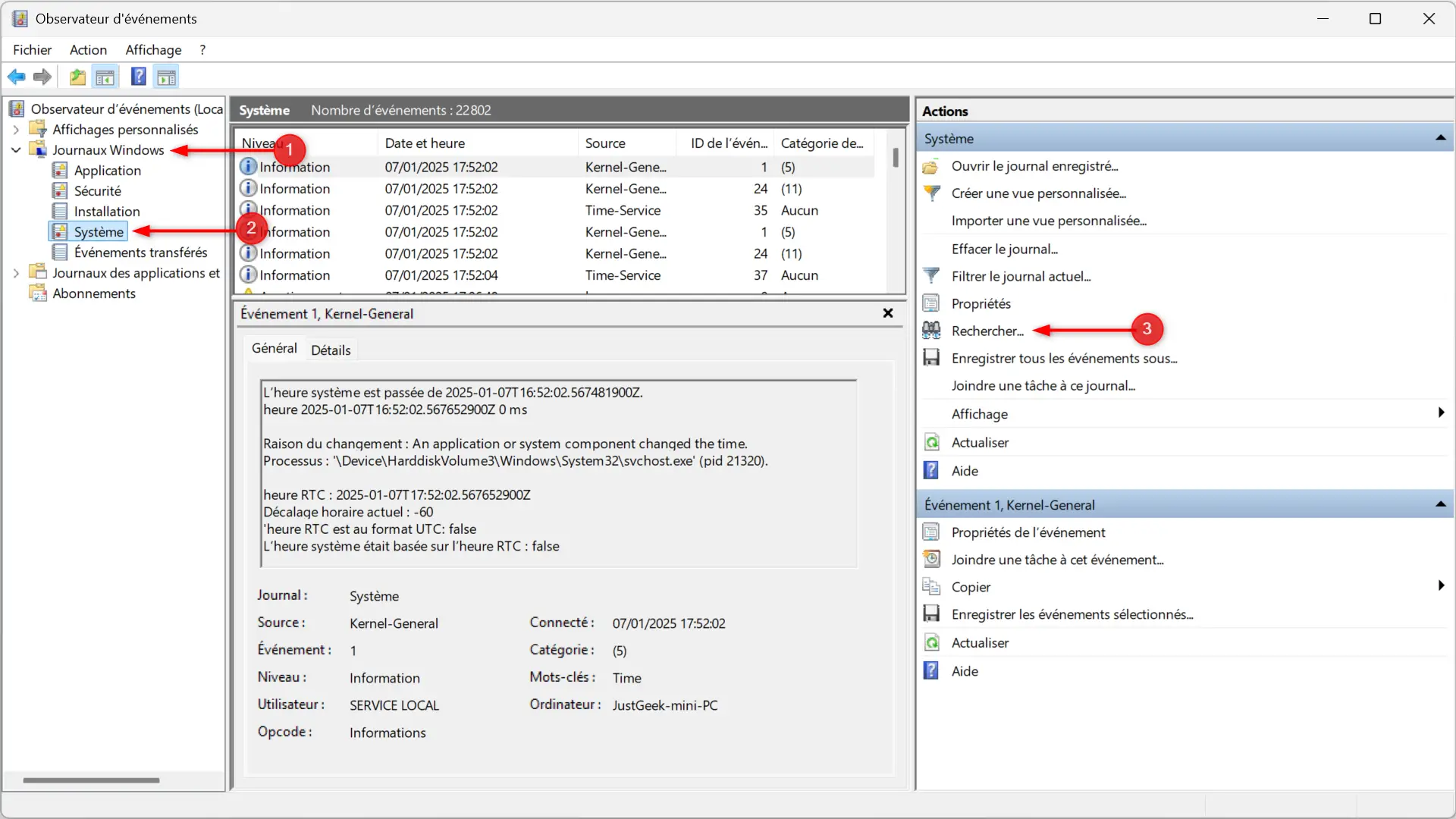Click the Application log icon in tree
The image size is (1456, 819).
click(60, 170)
